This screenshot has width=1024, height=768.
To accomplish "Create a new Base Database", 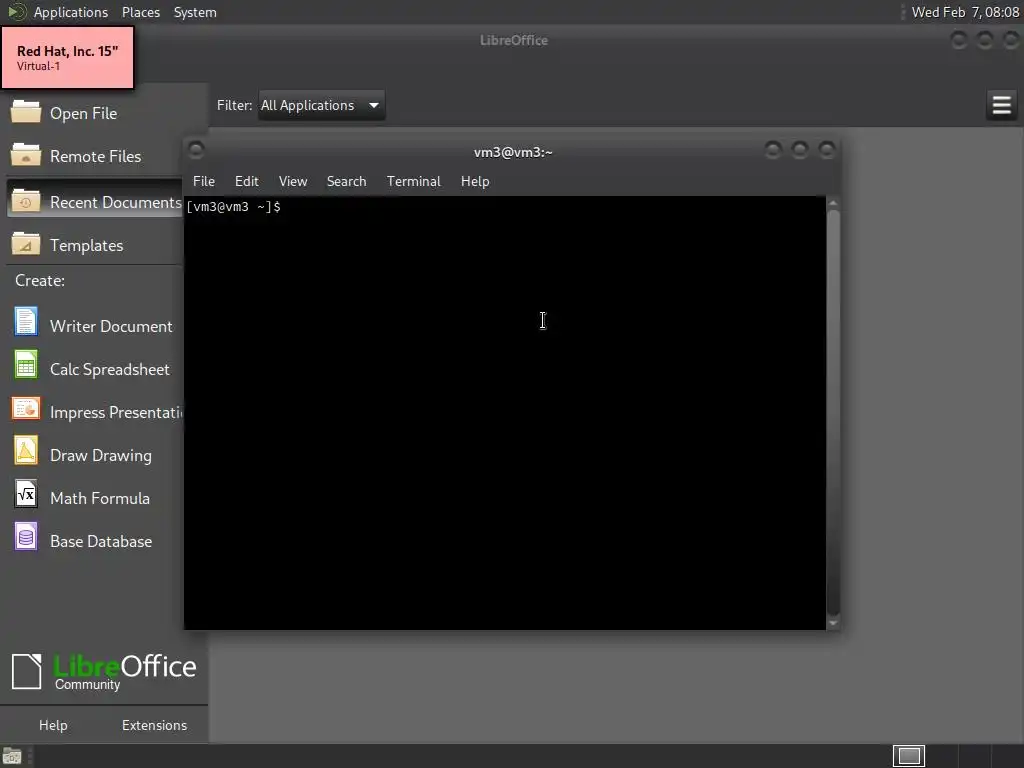I will [101, 541].
